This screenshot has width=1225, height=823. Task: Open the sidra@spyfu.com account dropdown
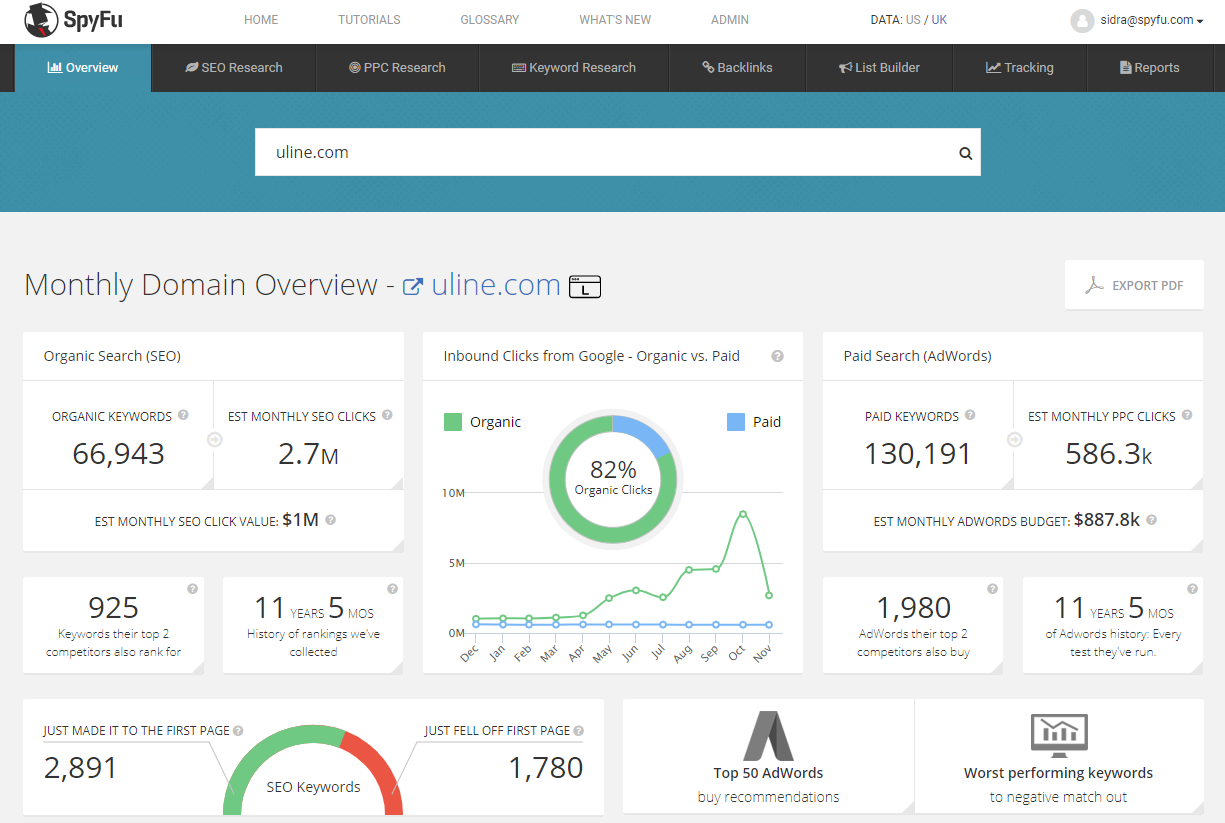(1137, 20)
